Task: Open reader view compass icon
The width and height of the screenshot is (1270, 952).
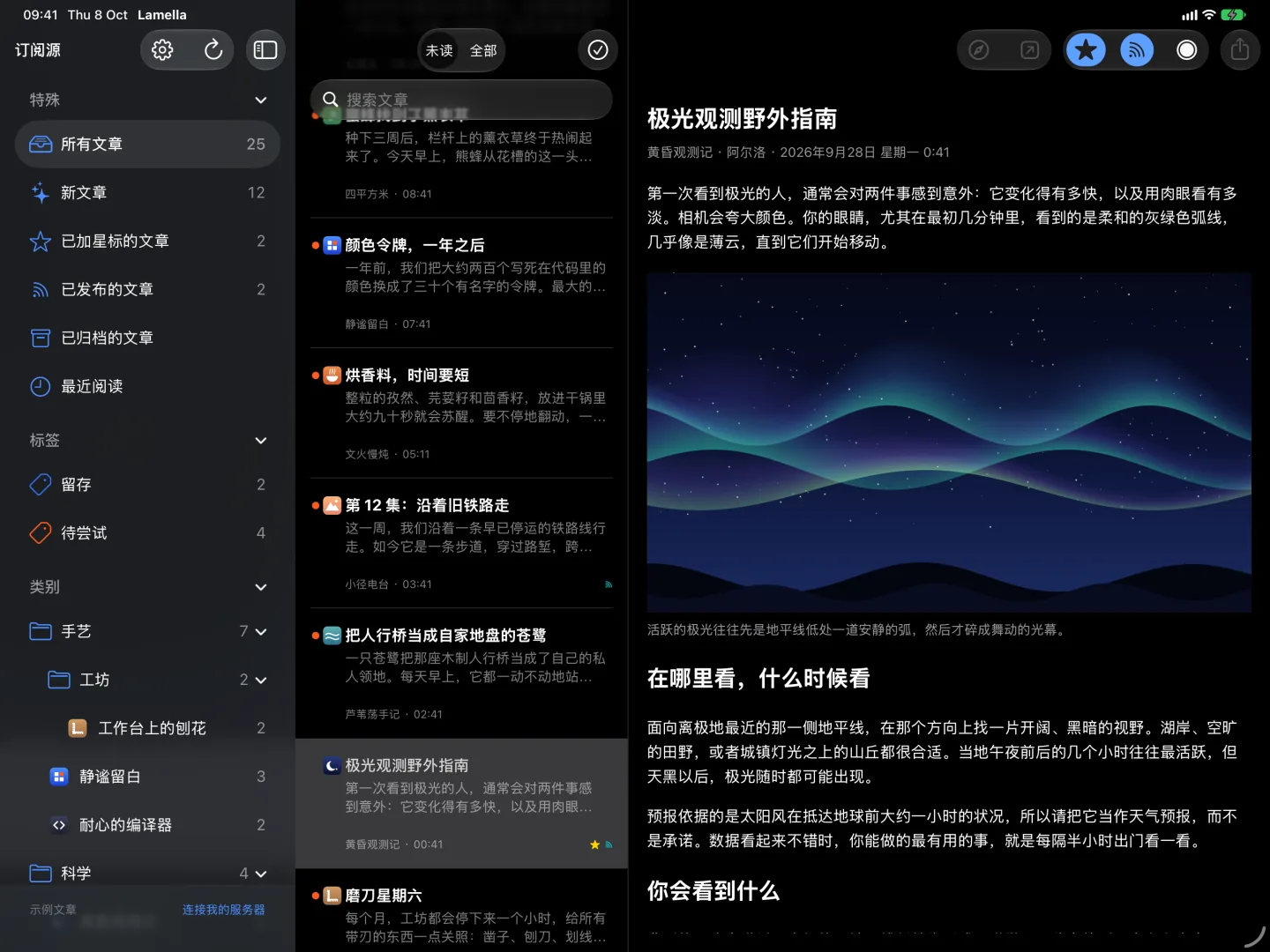Action: coord(979,50)
